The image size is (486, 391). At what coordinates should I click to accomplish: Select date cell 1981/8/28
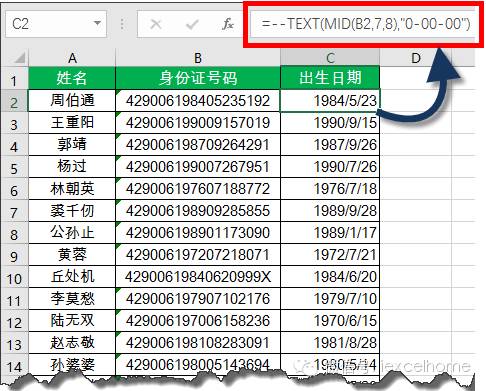(x=330, y=343)
